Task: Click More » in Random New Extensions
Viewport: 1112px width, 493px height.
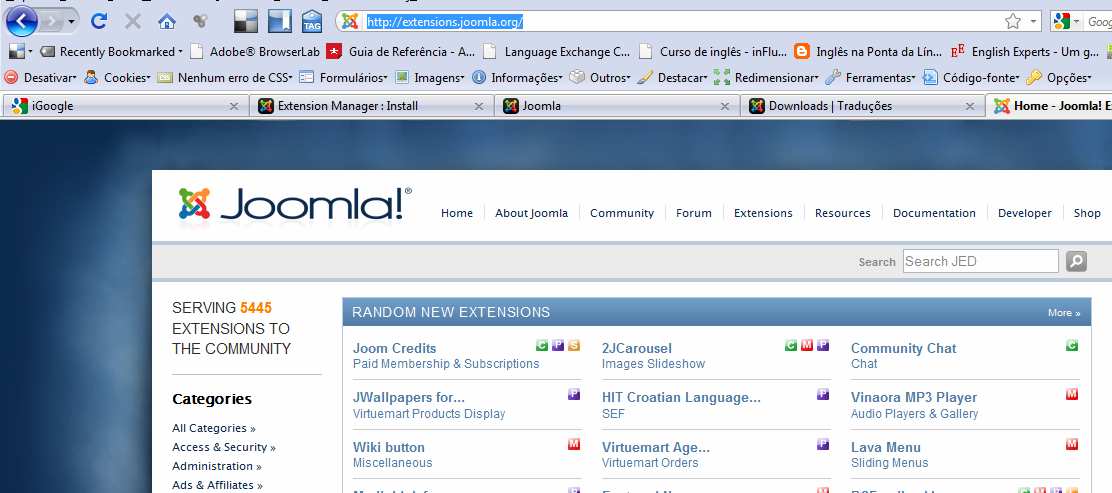Action: pyautogui.click(x=1064, y=312)
